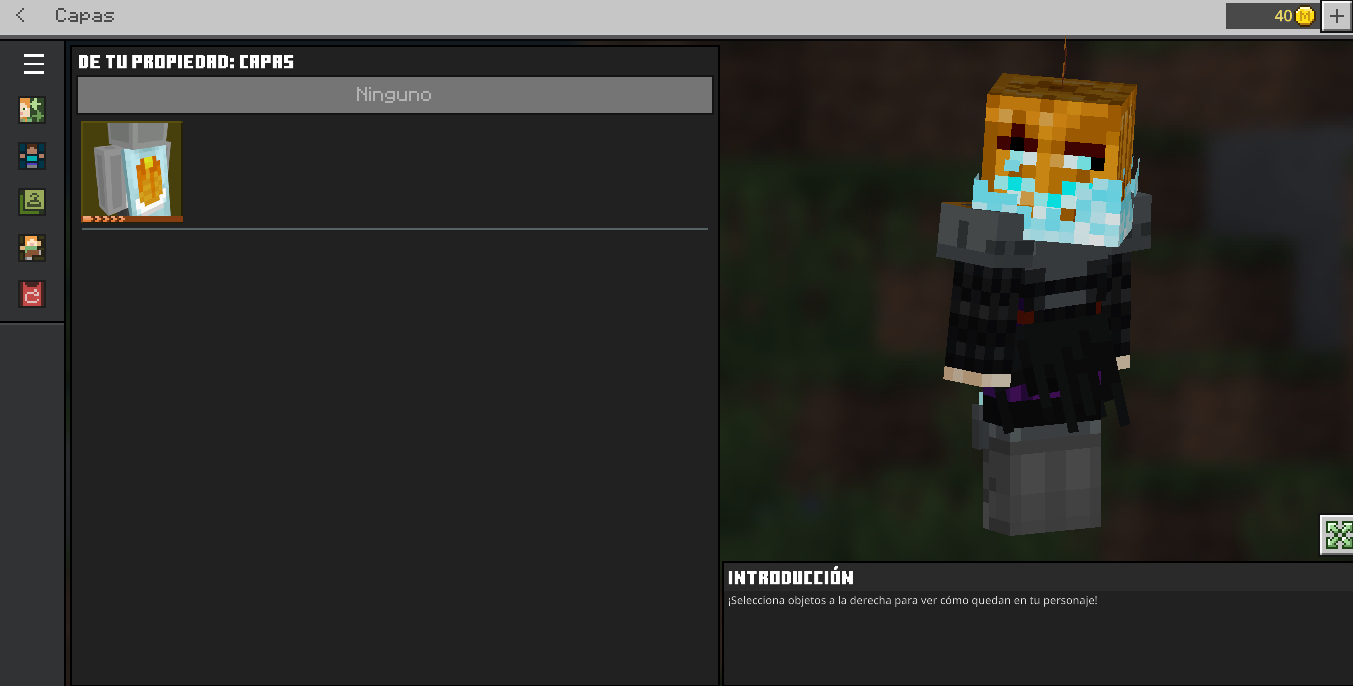Toggle the fullscreen character preview button

coord(1337,535)
